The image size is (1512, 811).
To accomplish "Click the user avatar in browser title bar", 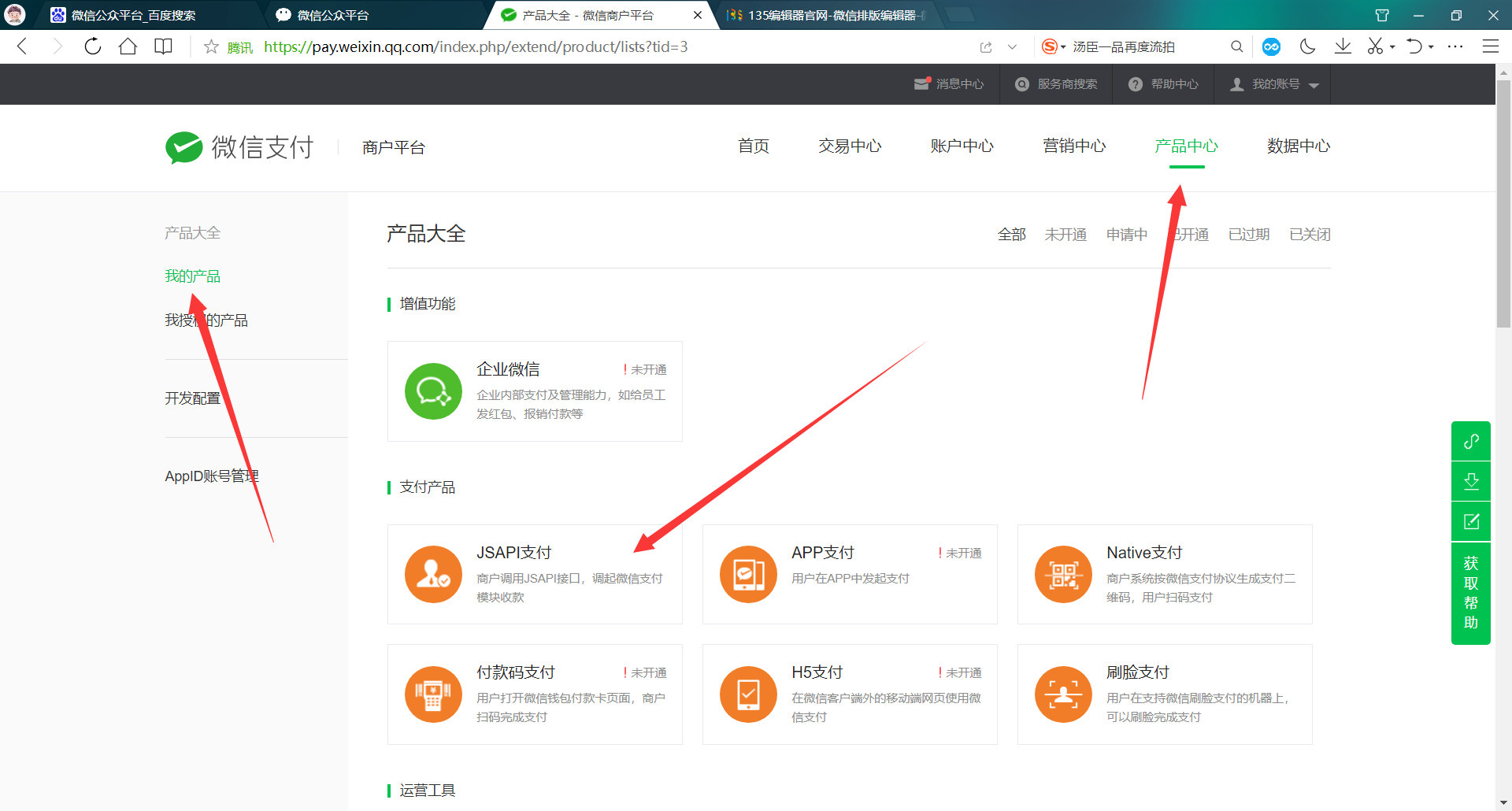I will (x=15, y=15).
